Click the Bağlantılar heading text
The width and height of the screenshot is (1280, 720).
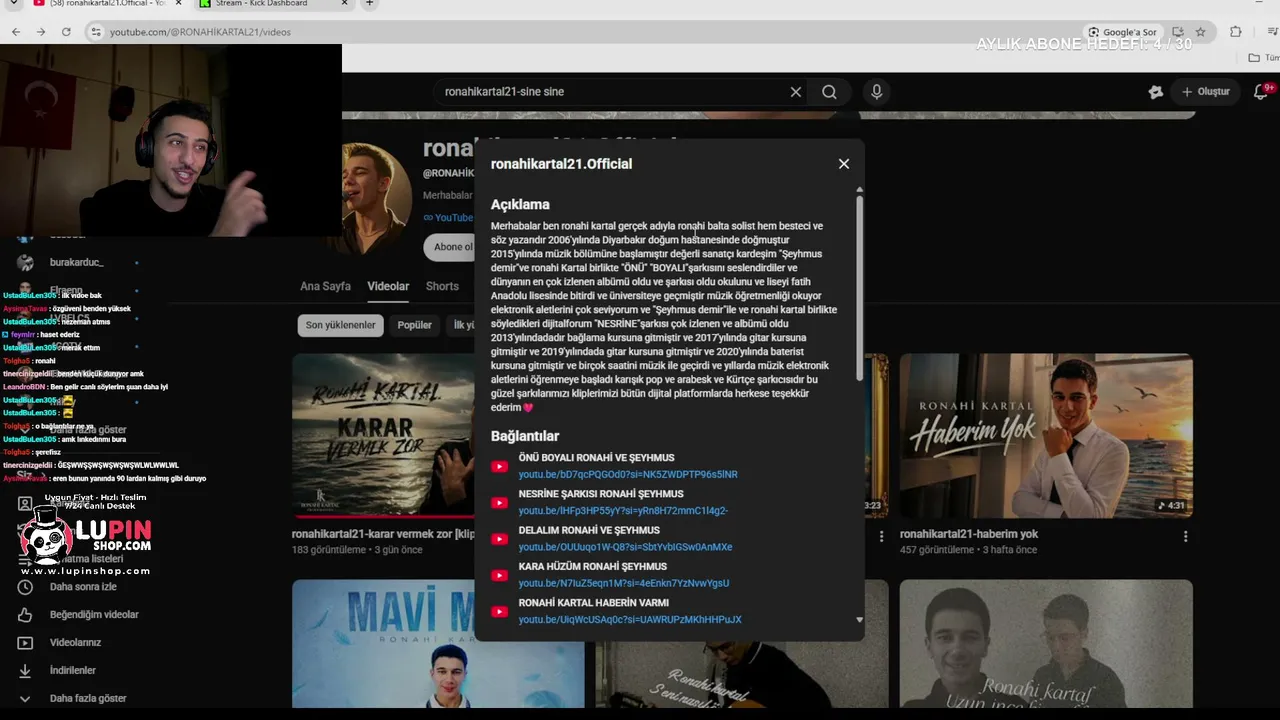click(525, 436)
